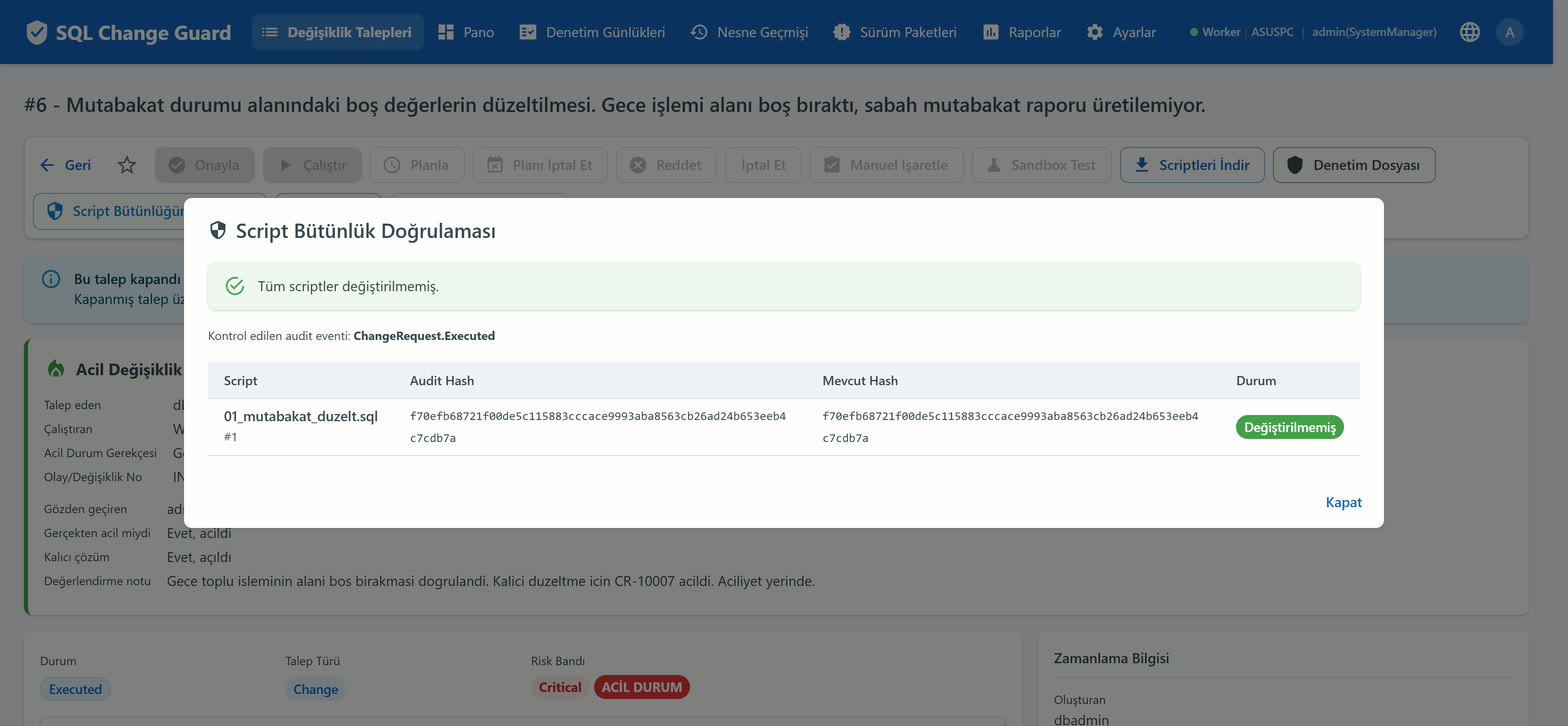Click the request #6 title
The image size is (1568, 726).
click(x=614, y=104)
